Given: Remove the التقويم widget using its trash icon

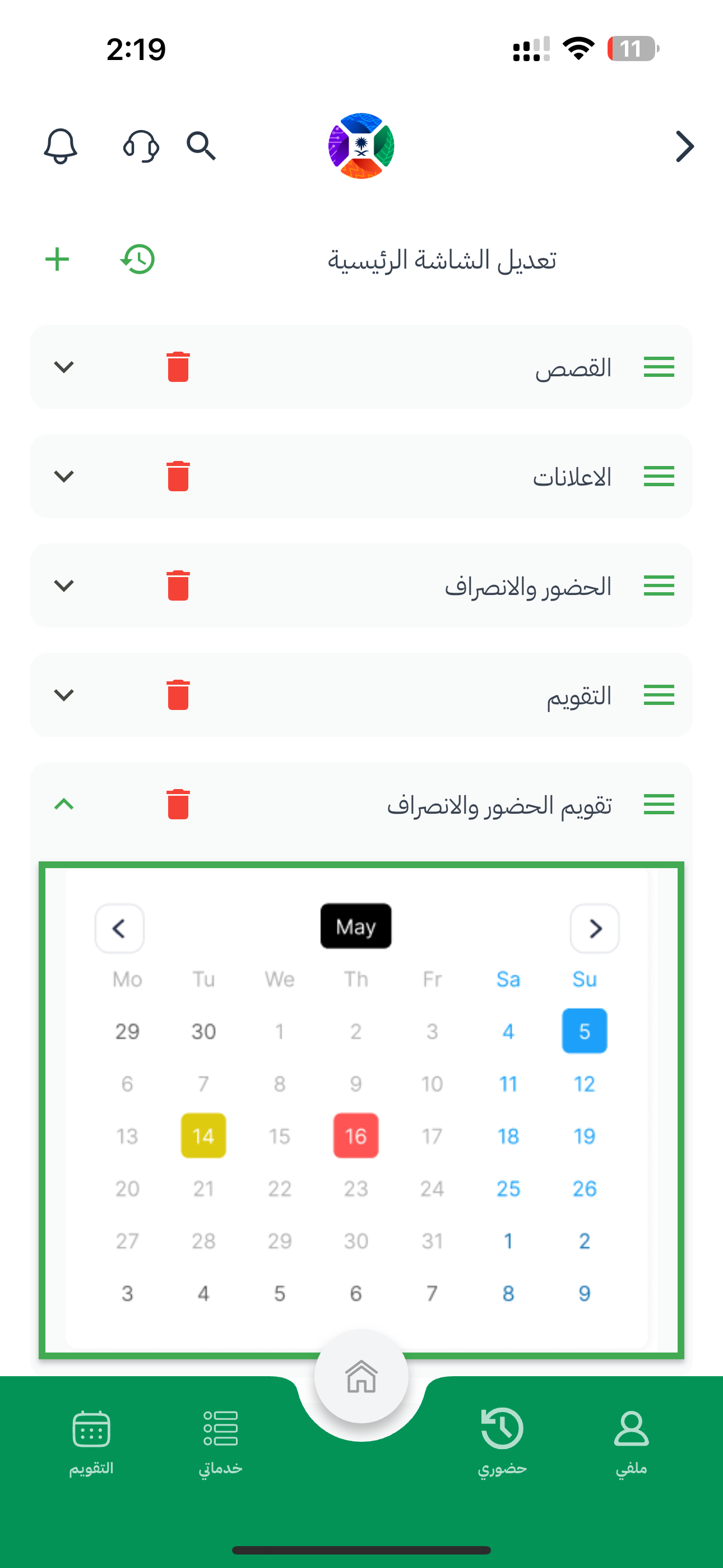Looking at the screenshot, I should point(178,695).
